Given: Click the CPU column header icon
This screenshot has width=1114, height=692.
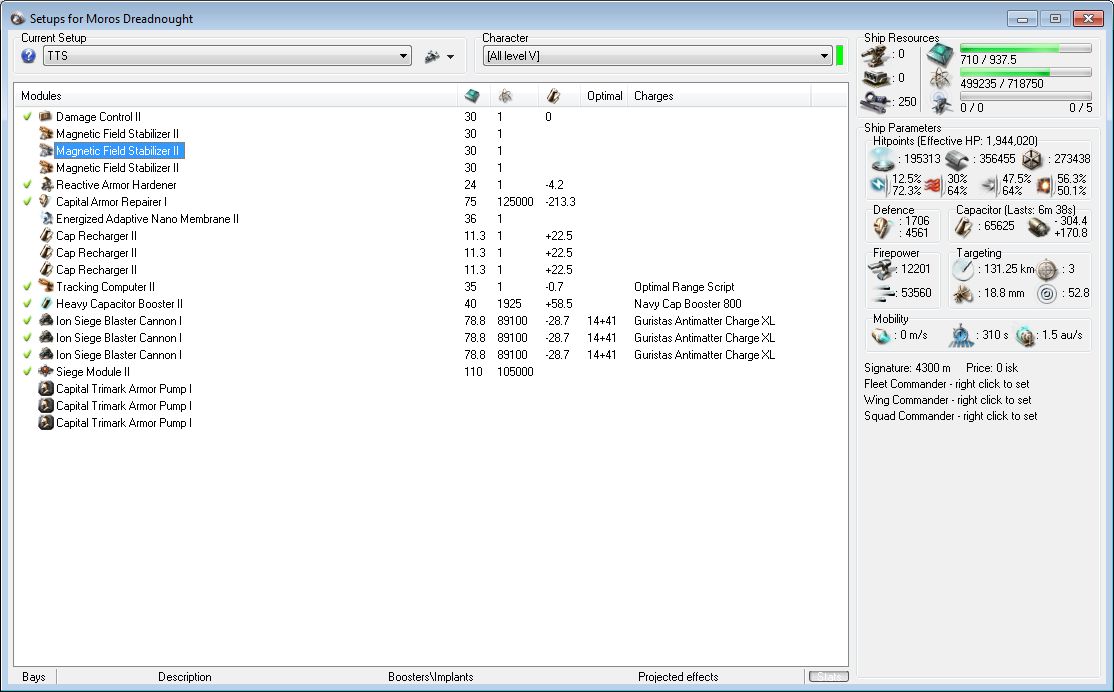Looking at the screenshot, I should [x=472, y=96].
